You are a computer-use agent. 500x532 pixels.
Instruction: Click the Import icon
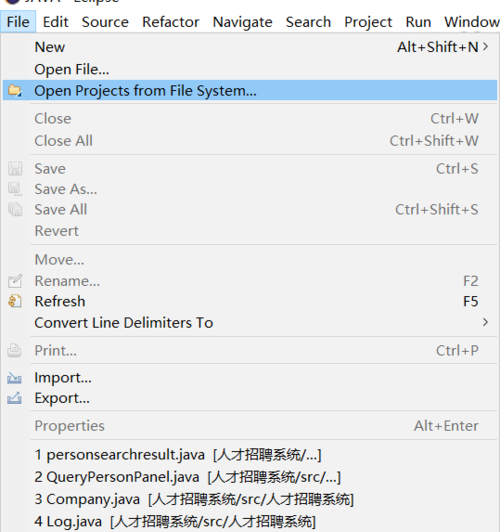coord(15,378)
